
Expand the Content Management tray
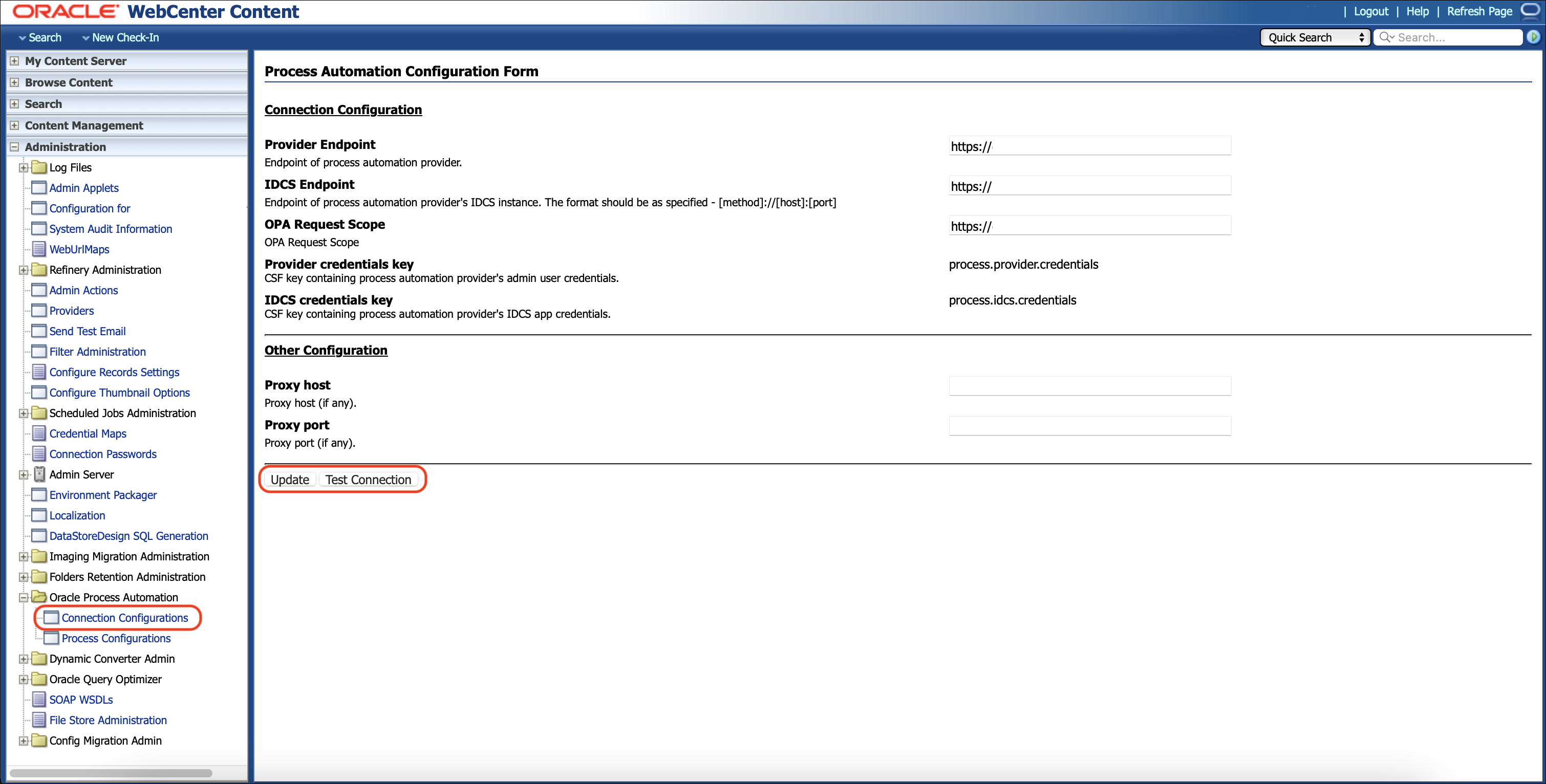tap(14, 125)
